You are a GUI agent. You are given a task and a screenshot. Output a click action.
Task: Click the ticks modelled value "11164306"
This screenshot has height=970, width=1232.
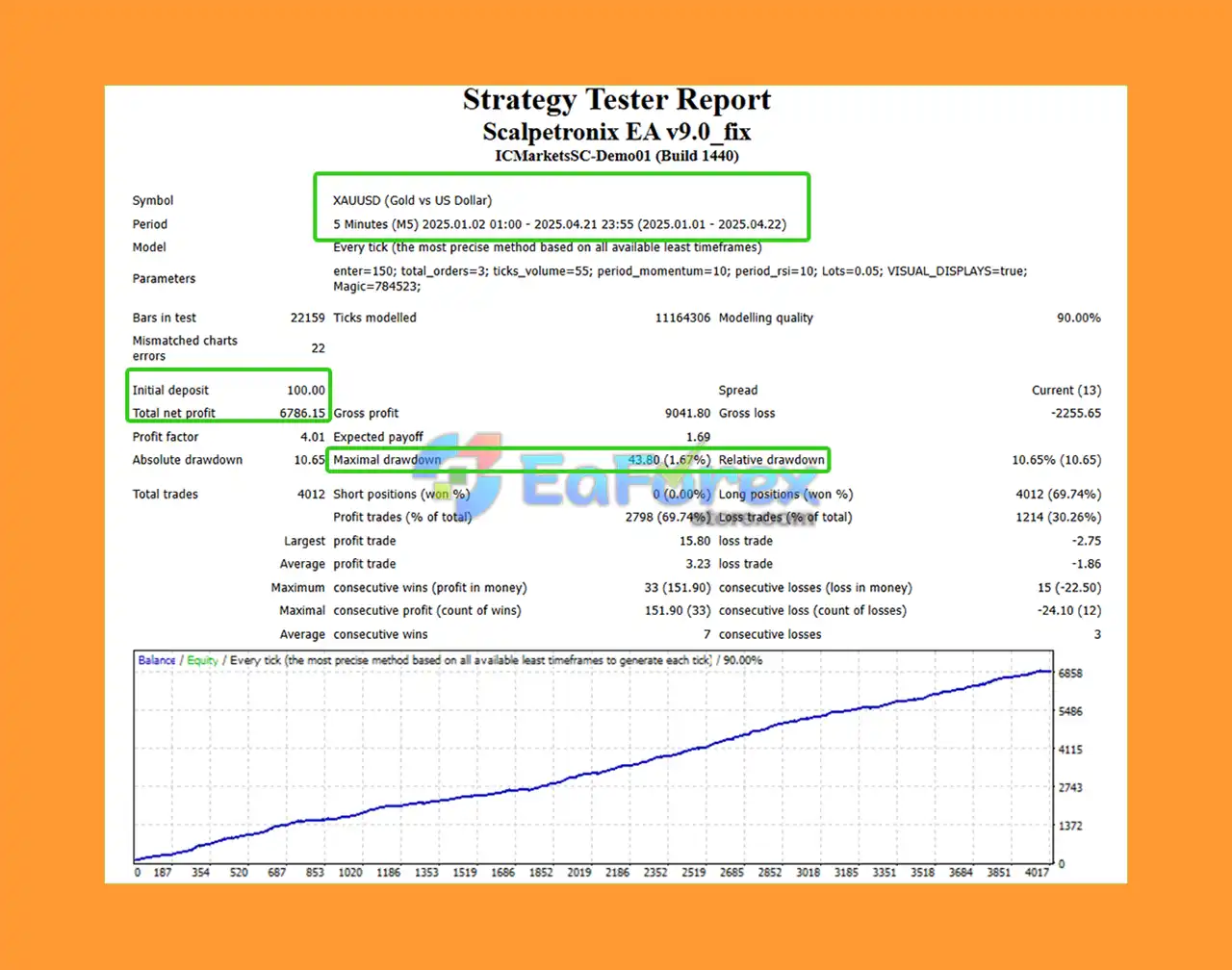click(x=682, y=318)
